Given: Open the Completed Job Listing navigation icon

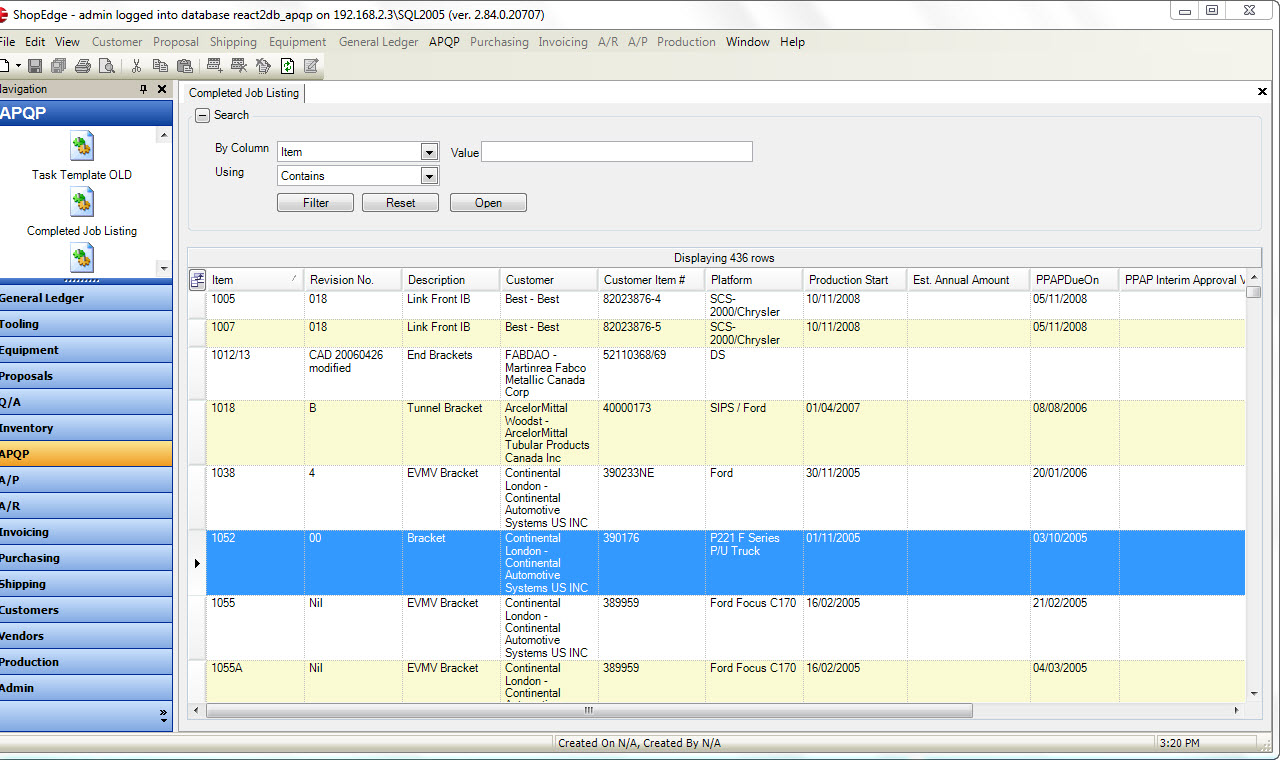Looking at the screenshot, I should (x=82, y=203).
